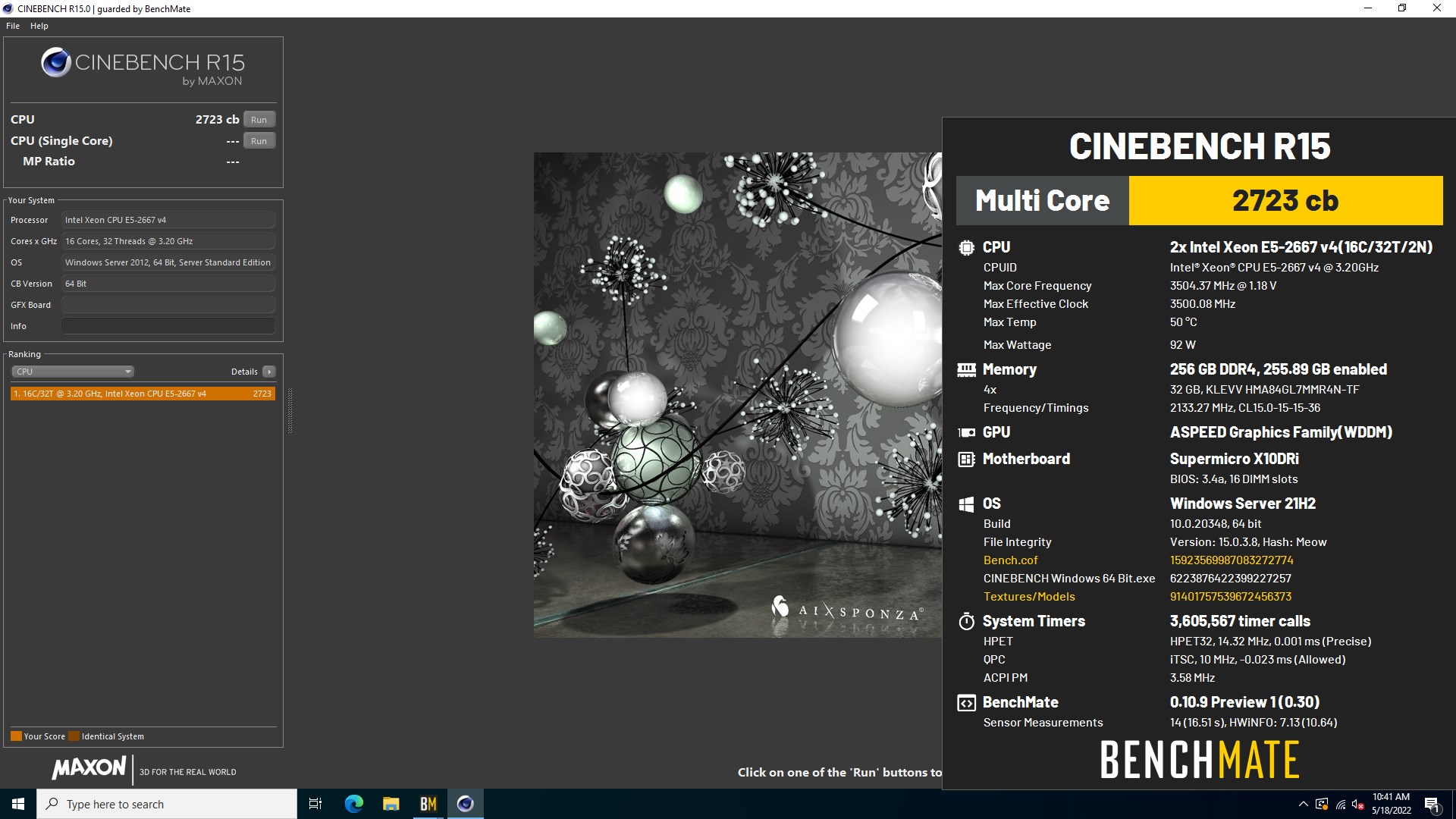Click the yellow 2723 cb score box
Viewport: 1456px width, 819px height.
pos(1285,201)
